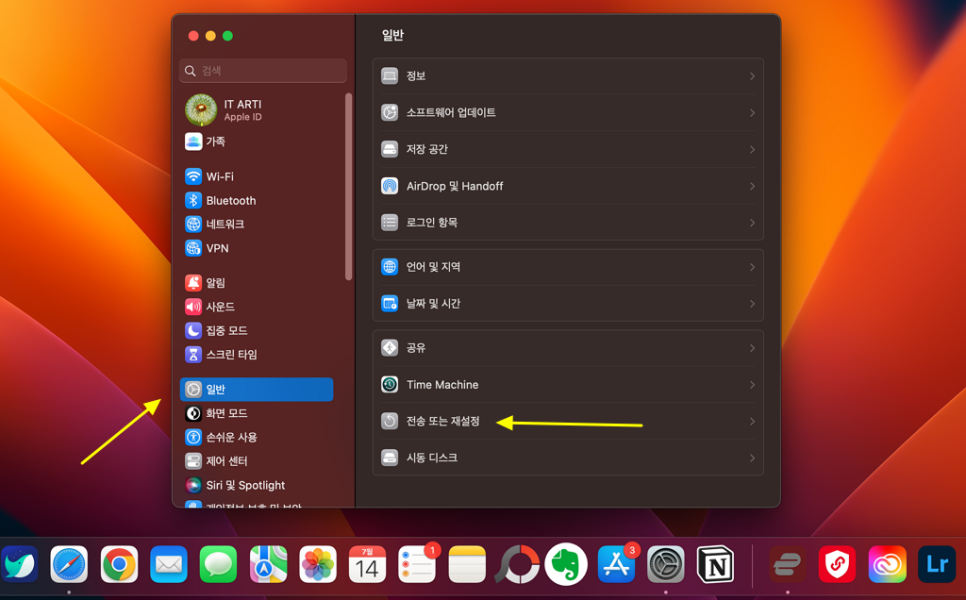This screenshot has height=600, width=966.
Task: Click the Bluetooth icon in sidebar
Action: tap(193, 200)
